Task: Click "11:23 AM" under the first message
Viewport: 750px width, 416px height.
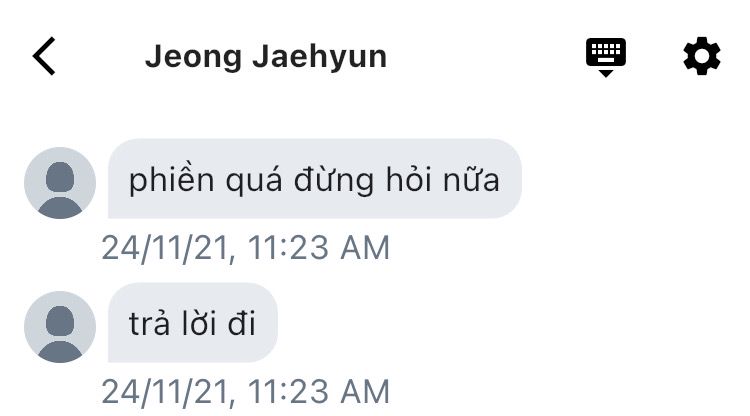Action: click(319, 248)
